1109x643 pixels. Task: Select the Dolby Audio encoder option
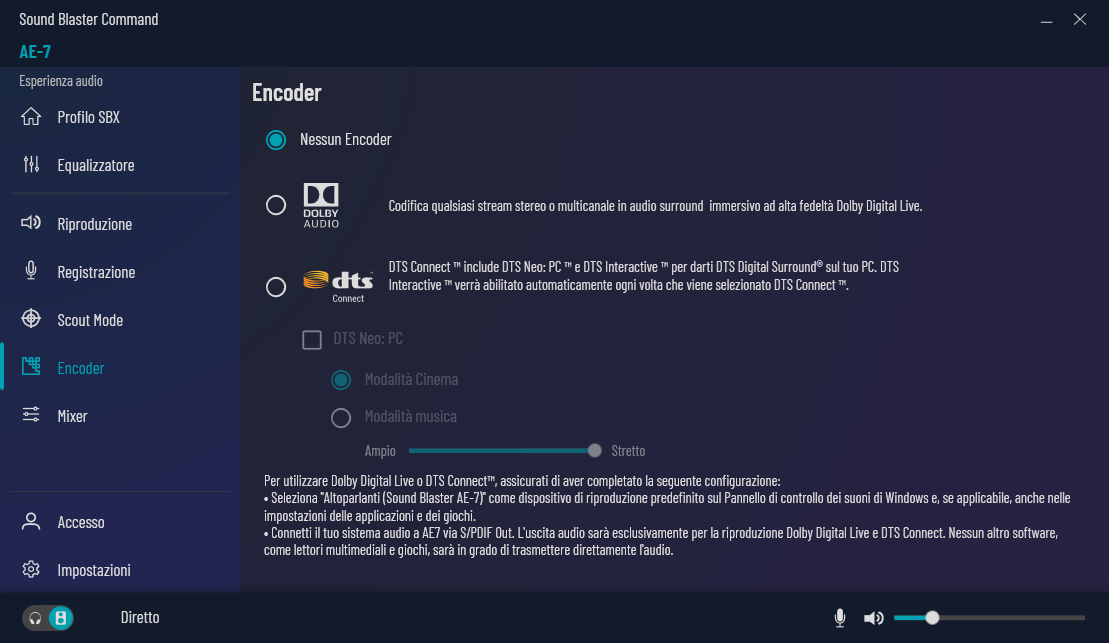coord(276,205)
